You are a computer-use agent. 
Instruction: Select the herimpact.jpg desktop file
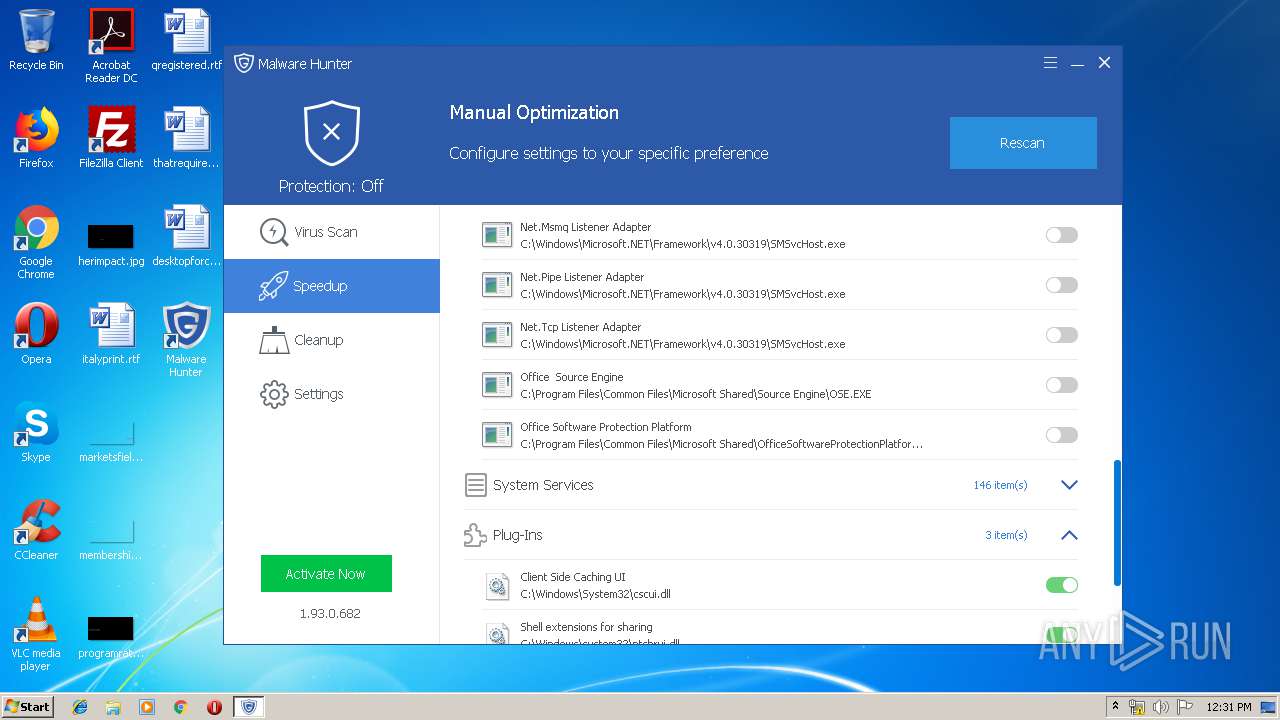click(111, 244)
